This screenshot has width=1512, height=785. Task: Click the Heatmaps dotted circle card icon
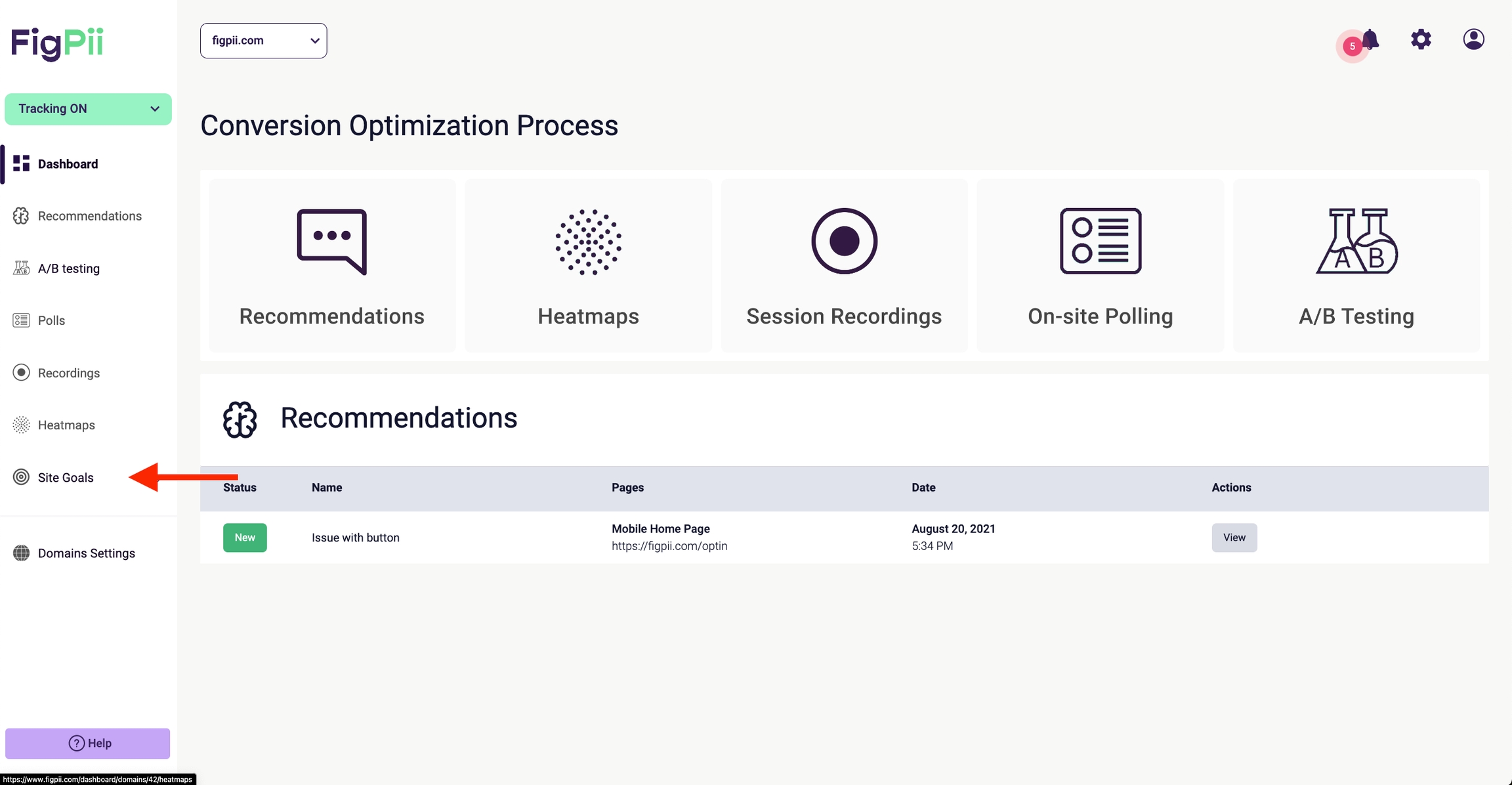tap(588, 242)
